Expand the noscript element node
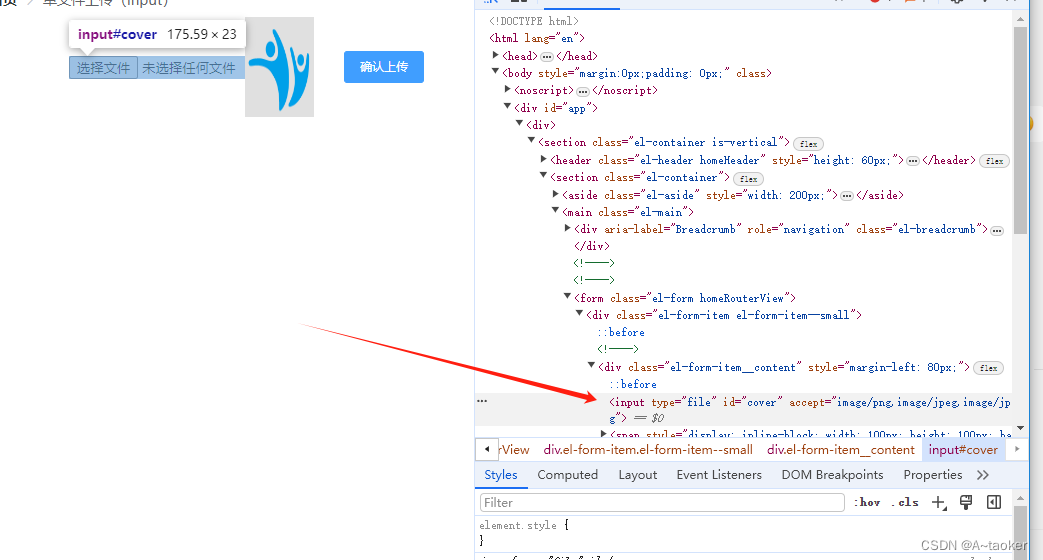 [508, 89]
